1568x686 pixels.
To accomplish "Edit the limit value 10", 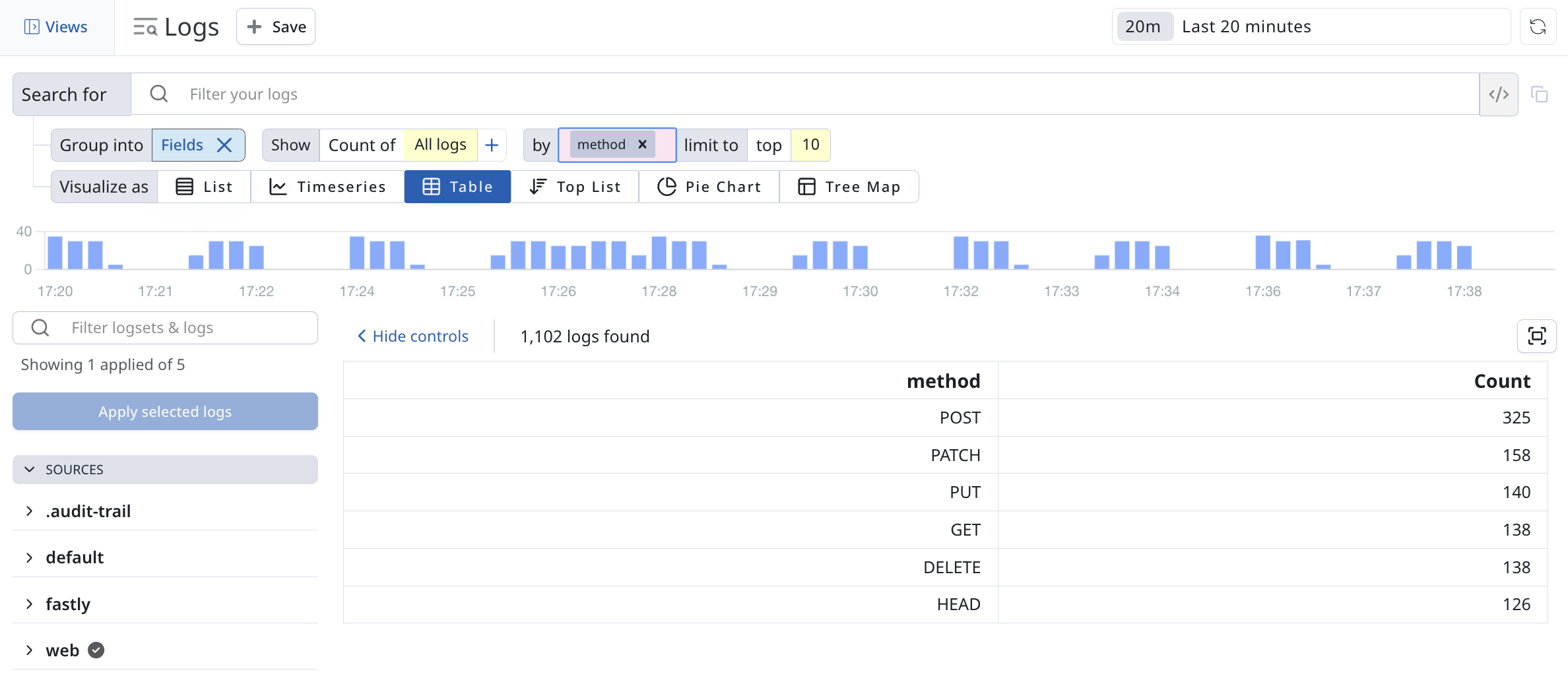I will coord(810,145).
